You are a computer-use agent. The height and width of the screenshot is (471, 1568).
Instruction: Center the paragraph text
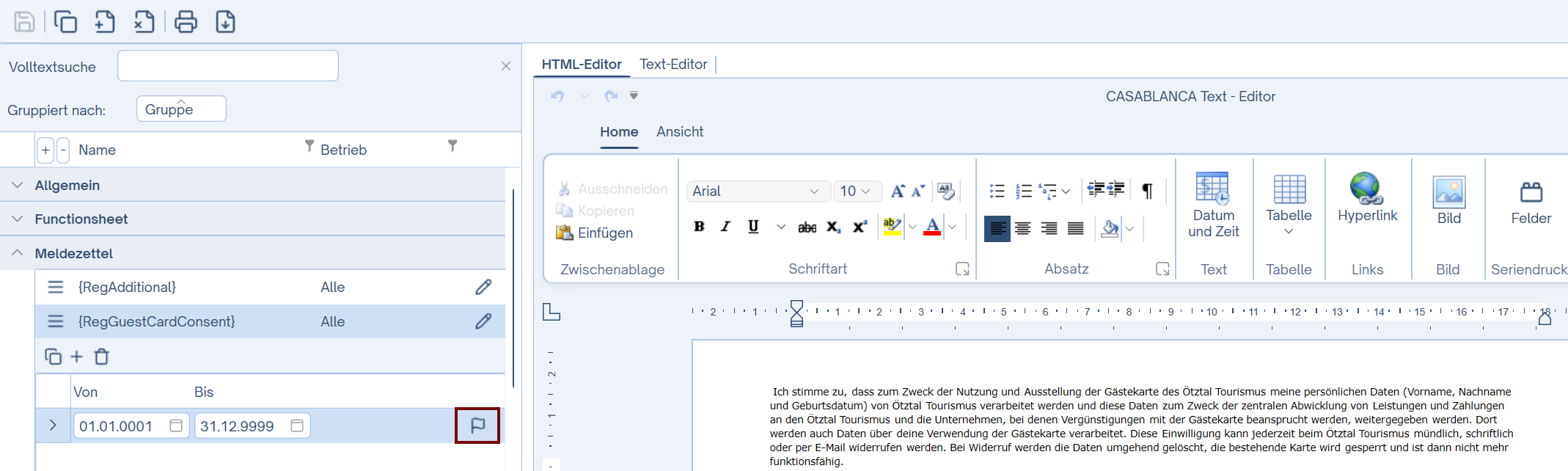pyautogui.click(x=1023, y=229)
